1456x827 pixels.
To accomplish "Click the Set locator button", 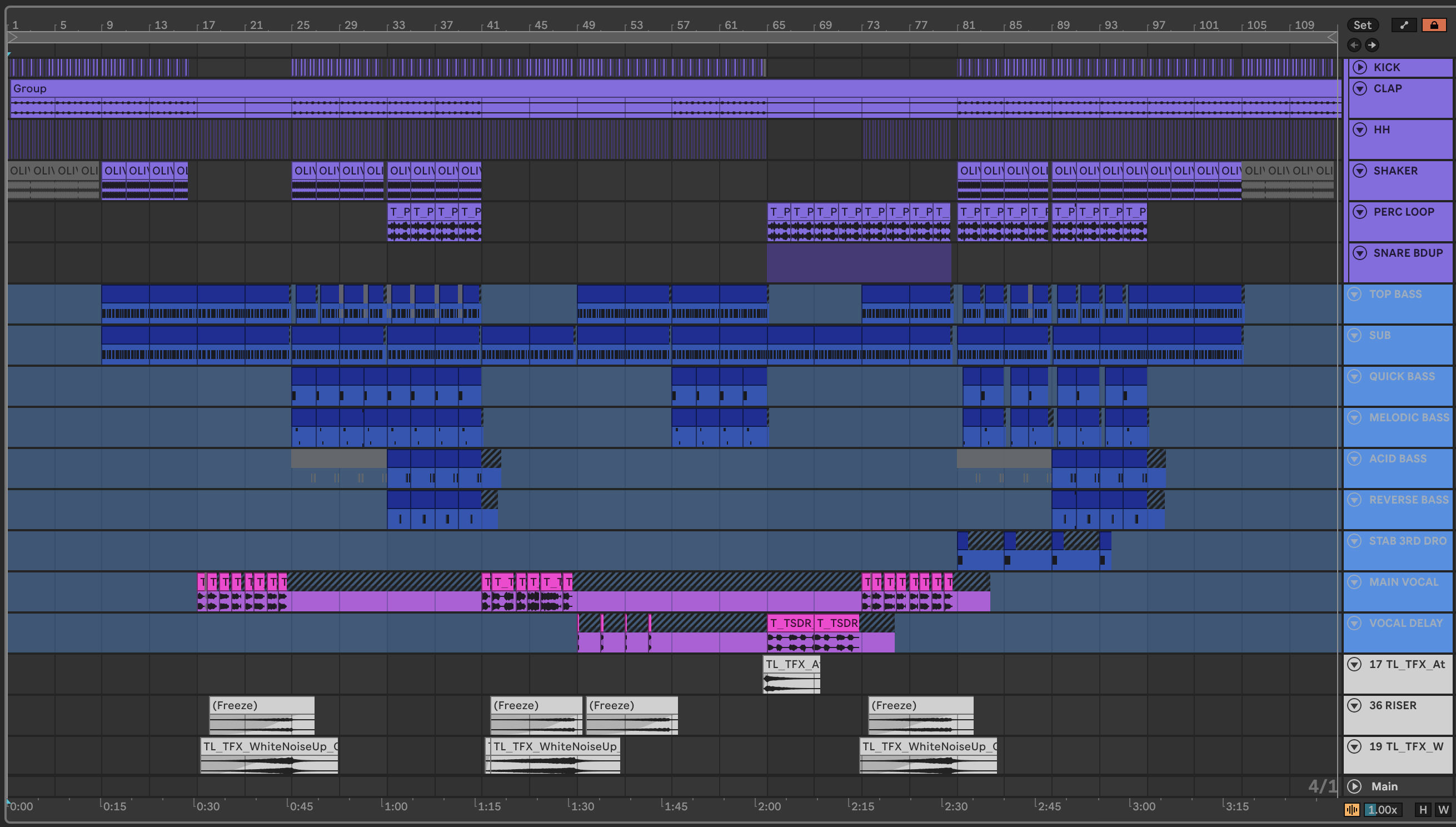I will [1362, 25].
